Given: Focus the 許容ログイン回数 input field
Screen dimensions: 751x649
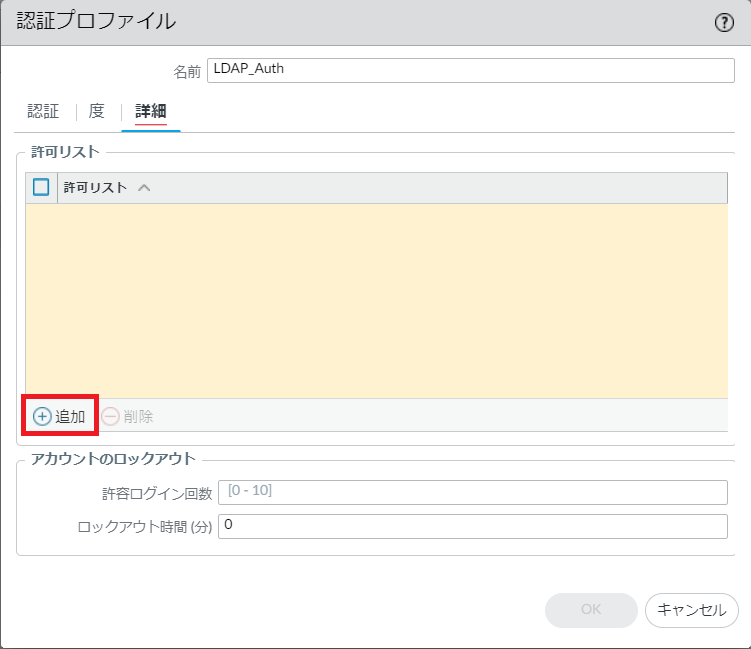Looking at the screenshot, I should [473, 492].
